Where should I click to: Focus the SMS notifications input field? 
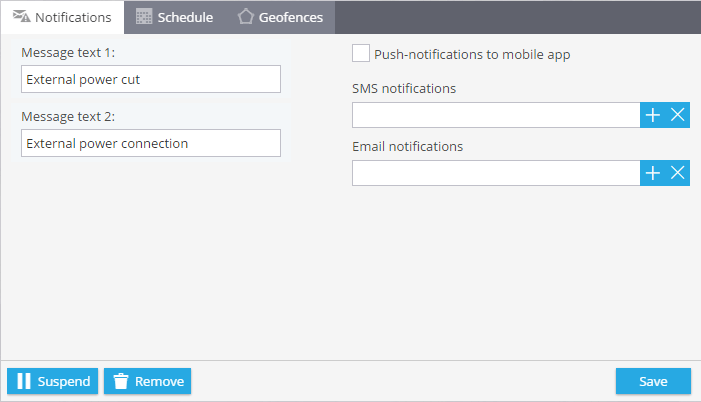tap(496, 115)
